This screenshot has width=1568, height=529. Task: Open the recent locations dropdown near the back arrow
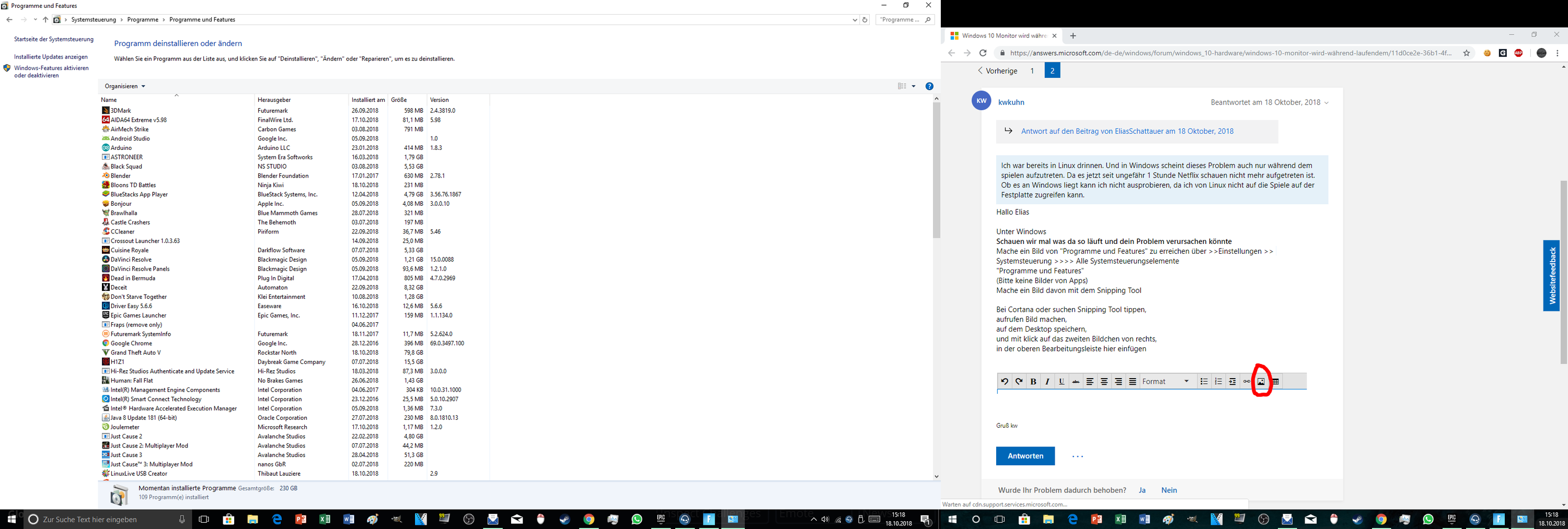[36, 19]
